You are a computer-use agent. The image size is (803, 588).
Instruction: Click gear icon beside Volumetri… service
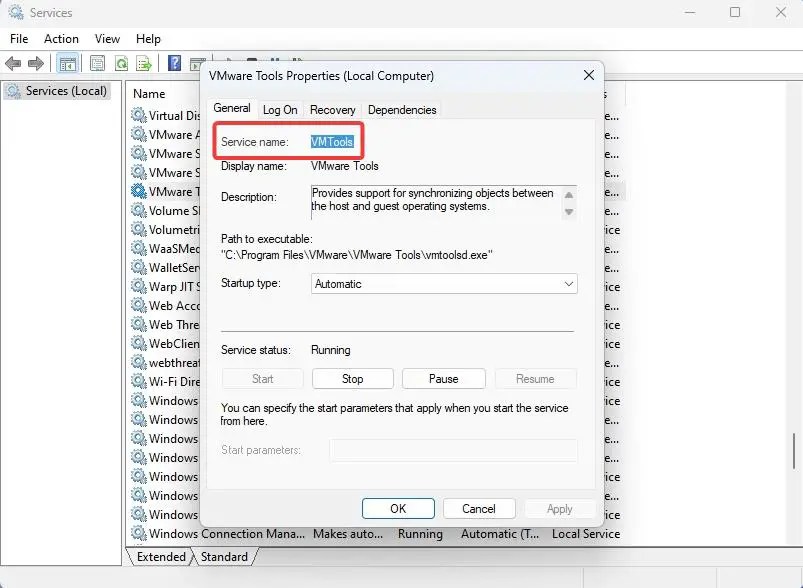coord(139,229)
